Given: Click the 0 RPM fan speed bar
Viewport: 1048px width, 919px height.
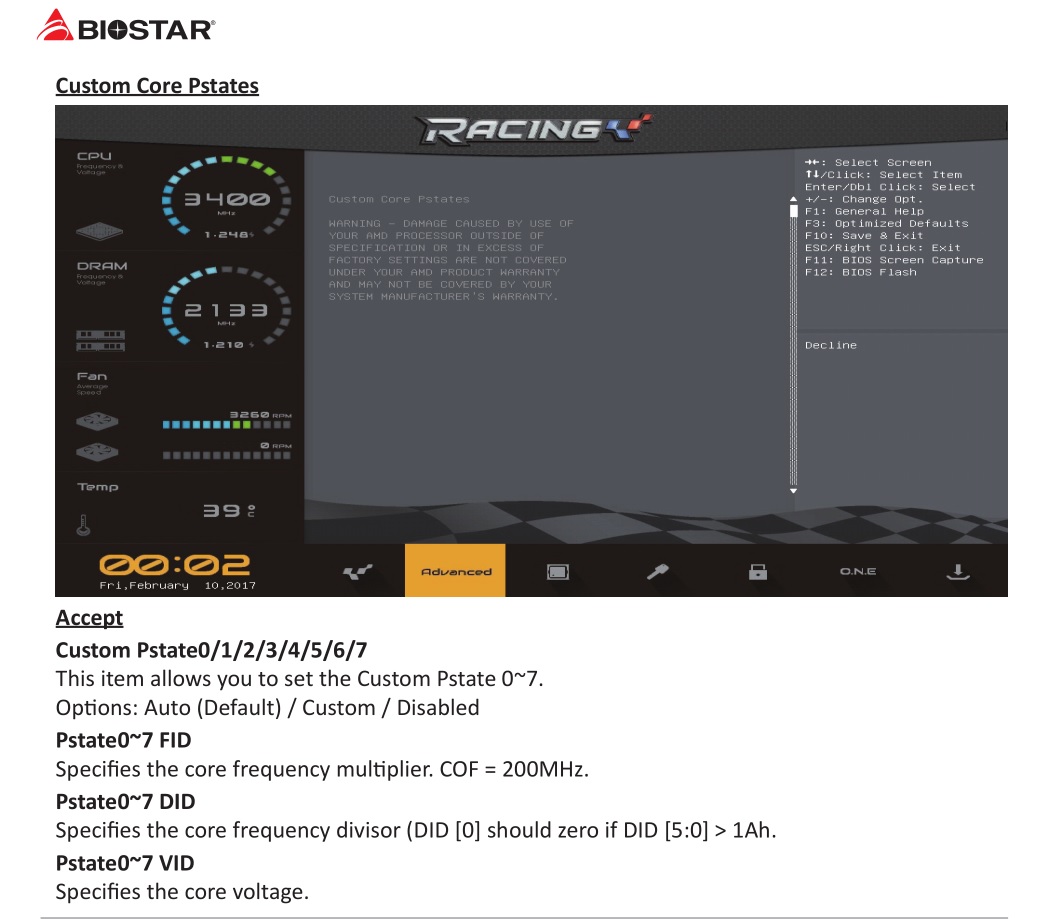Looking at the screenshot, I should 227,456.
